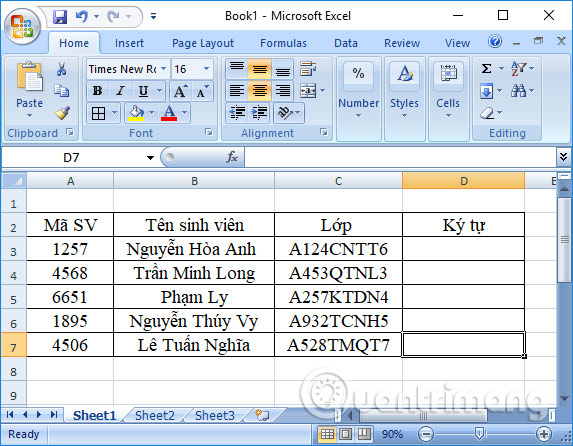Click the Office button logo
Viewport: 573px width, 446px height.
(x=22, y=26)
